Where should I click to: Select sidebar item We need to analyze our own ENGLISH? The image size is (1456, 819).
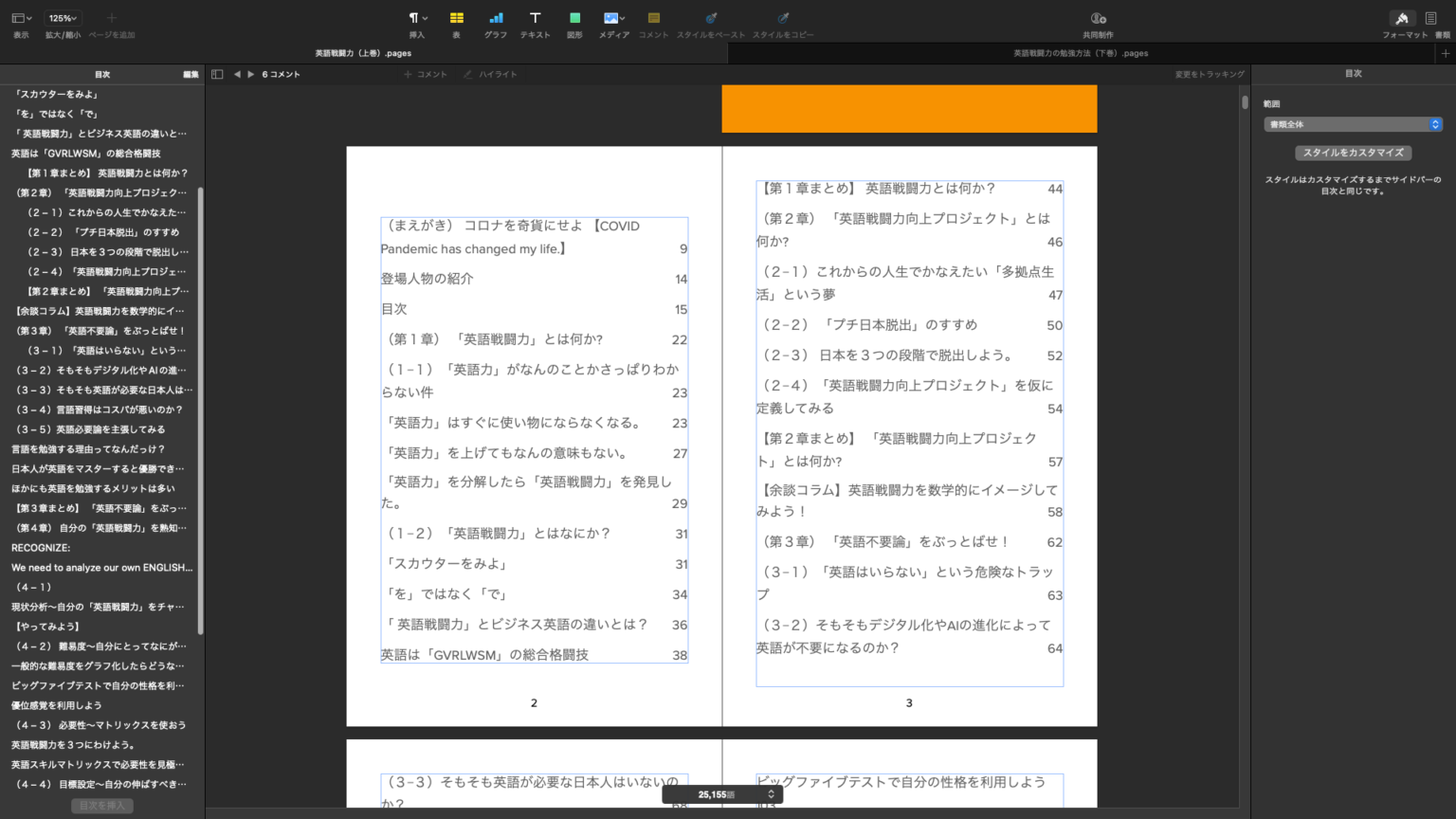pyautogui.click(x=101, y=568)
